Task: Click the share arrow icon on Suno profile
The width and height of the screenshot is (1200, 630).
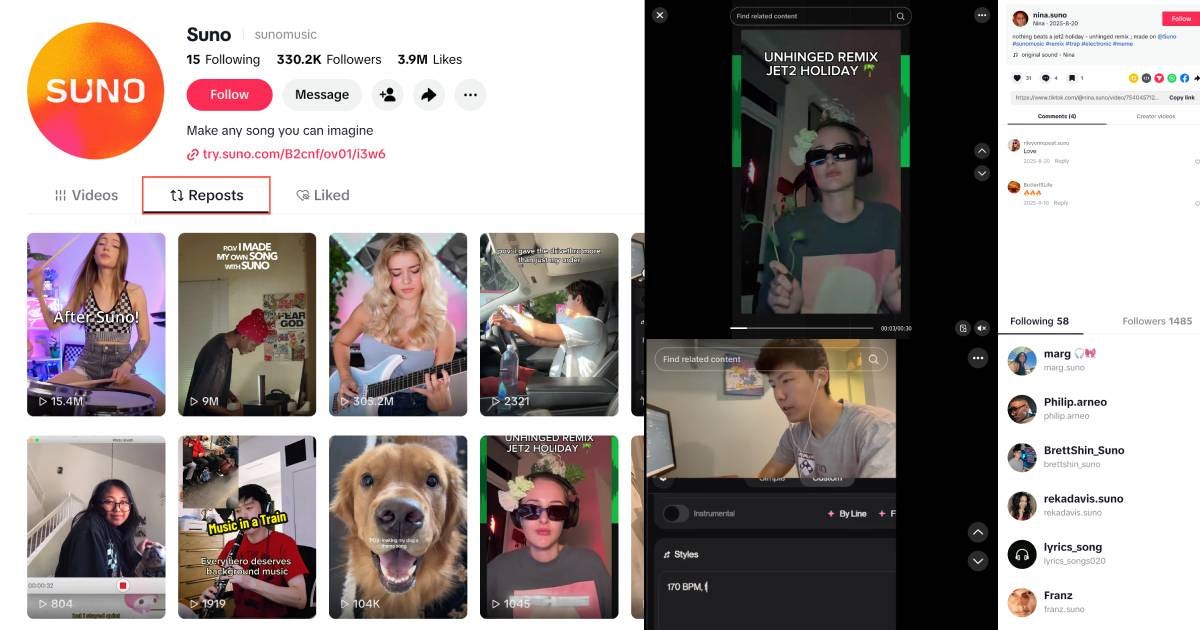Action: 428,95
